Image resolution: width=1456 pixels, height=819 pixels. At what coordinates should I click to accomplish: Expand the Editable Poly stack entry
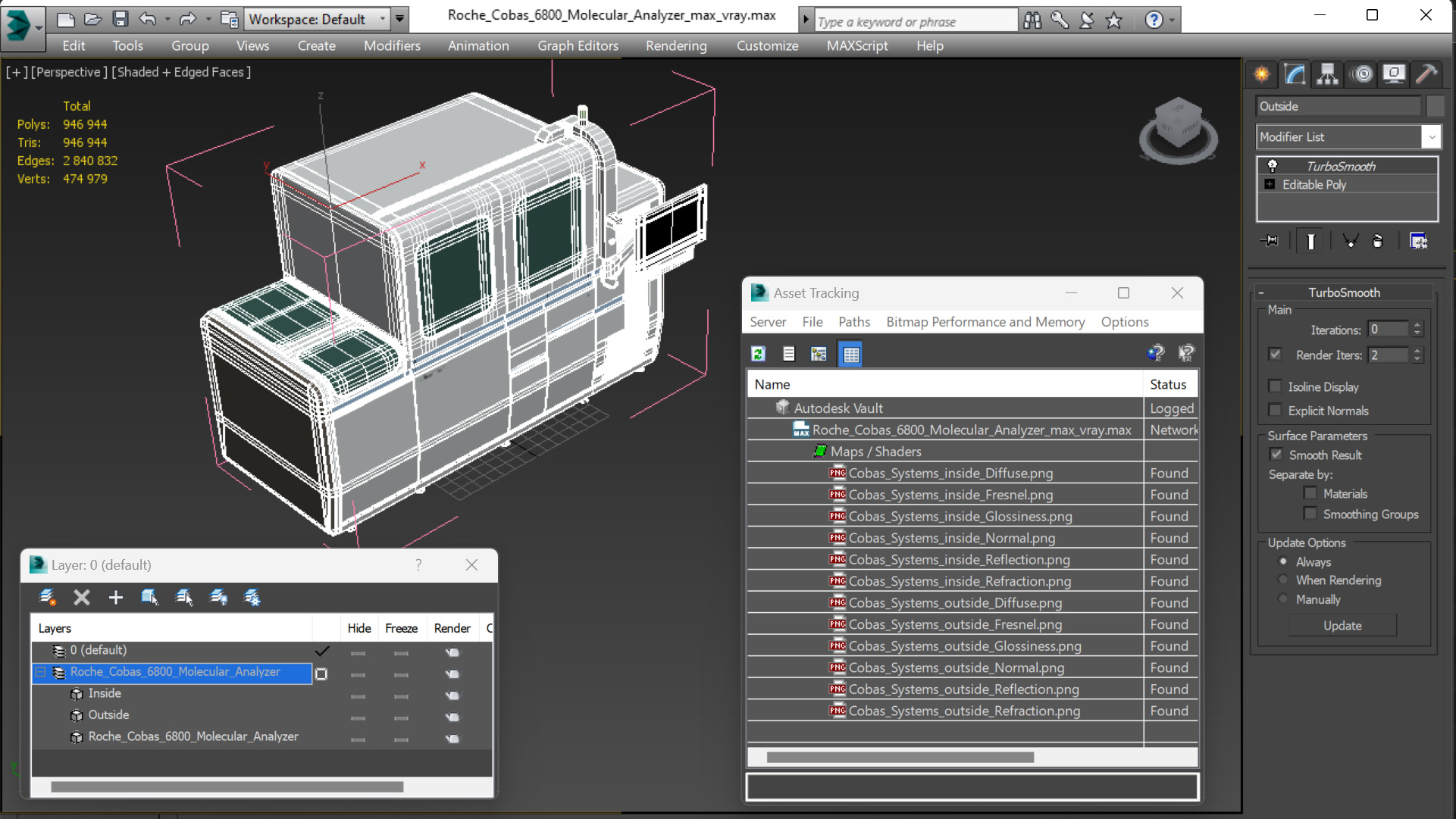(1270, 184)
